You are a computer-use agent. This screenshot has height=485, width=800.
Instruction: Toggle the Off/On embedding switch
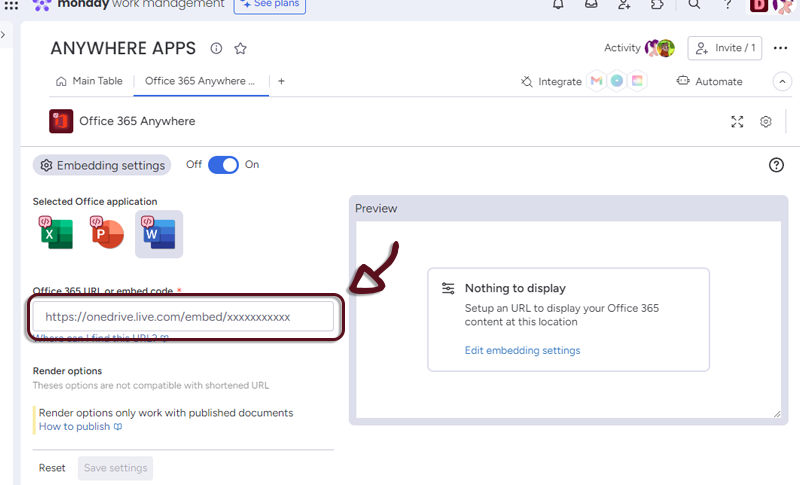[x=223, y=165]
